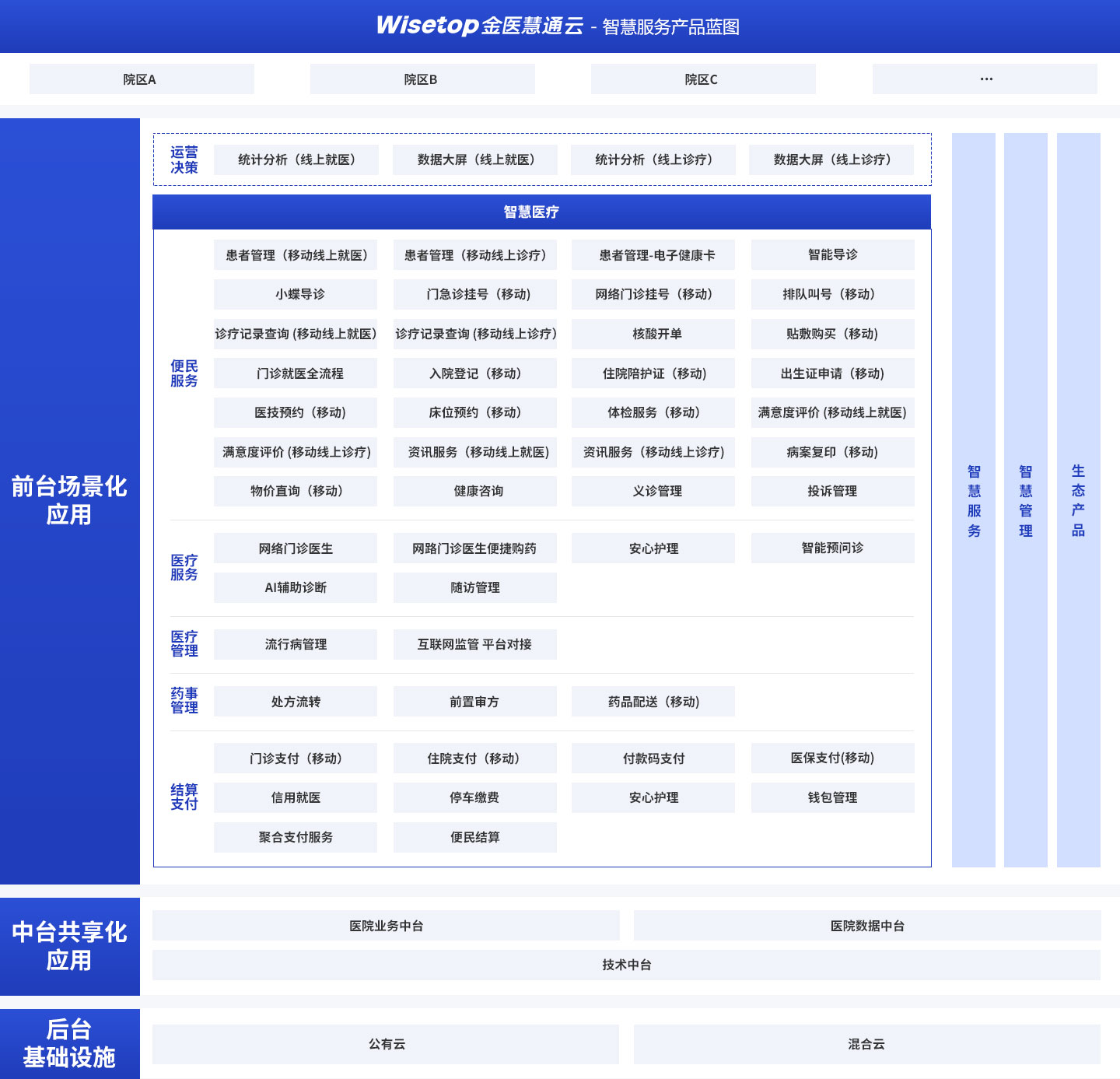Open 医院业务中台 bar

[386, 926]
